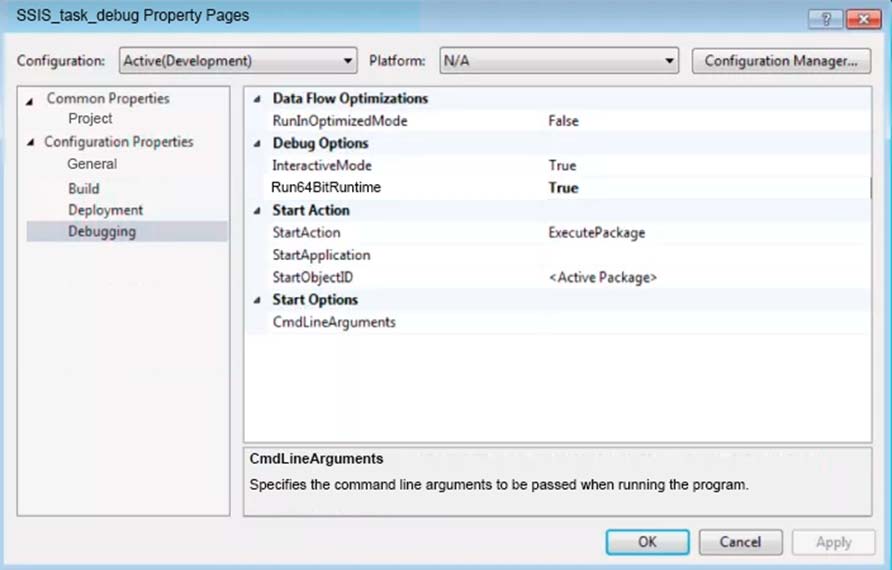This screenshot has height=570, width=892.
Task: Select the RunInOptimizedMode property
Action: pyautogui.click(x=340, y=121)
